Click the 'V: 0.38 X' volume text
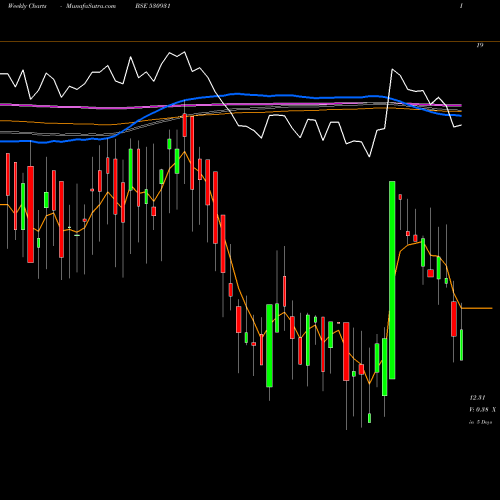The height and width of the screenshot is (500, 500). pyautogui.click(x=482, y=410)
